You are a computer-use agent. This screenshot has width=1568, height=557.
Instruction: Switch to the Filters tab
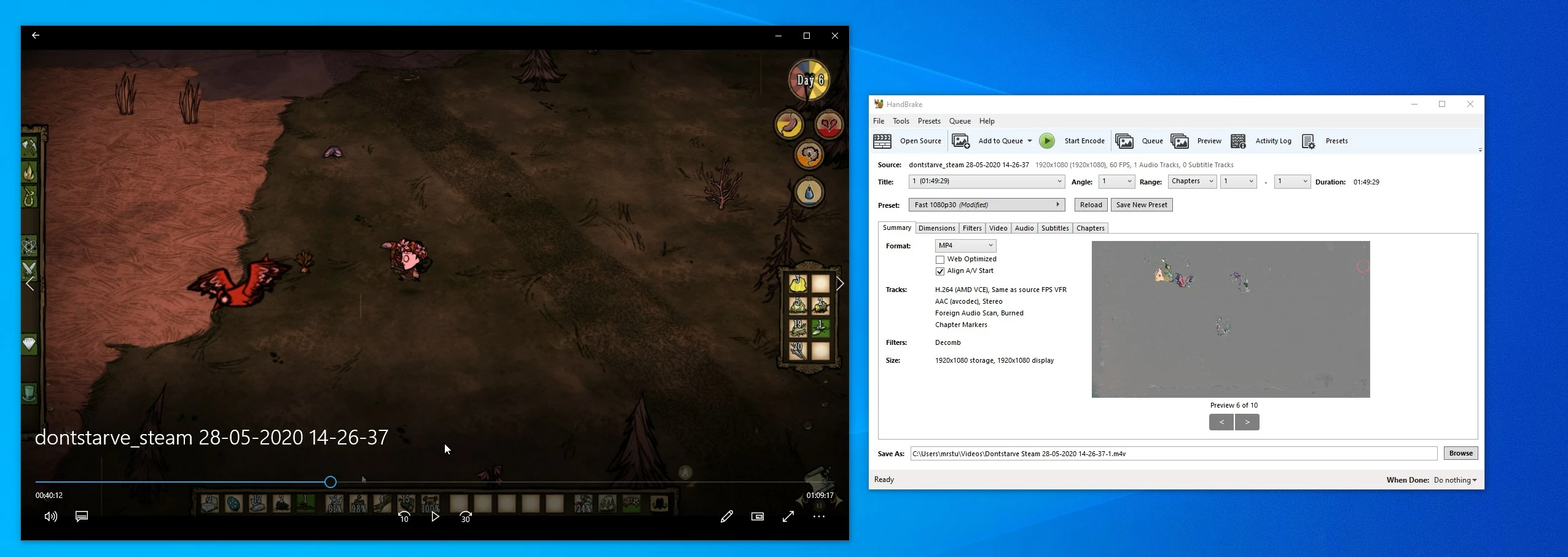(972, 228)
